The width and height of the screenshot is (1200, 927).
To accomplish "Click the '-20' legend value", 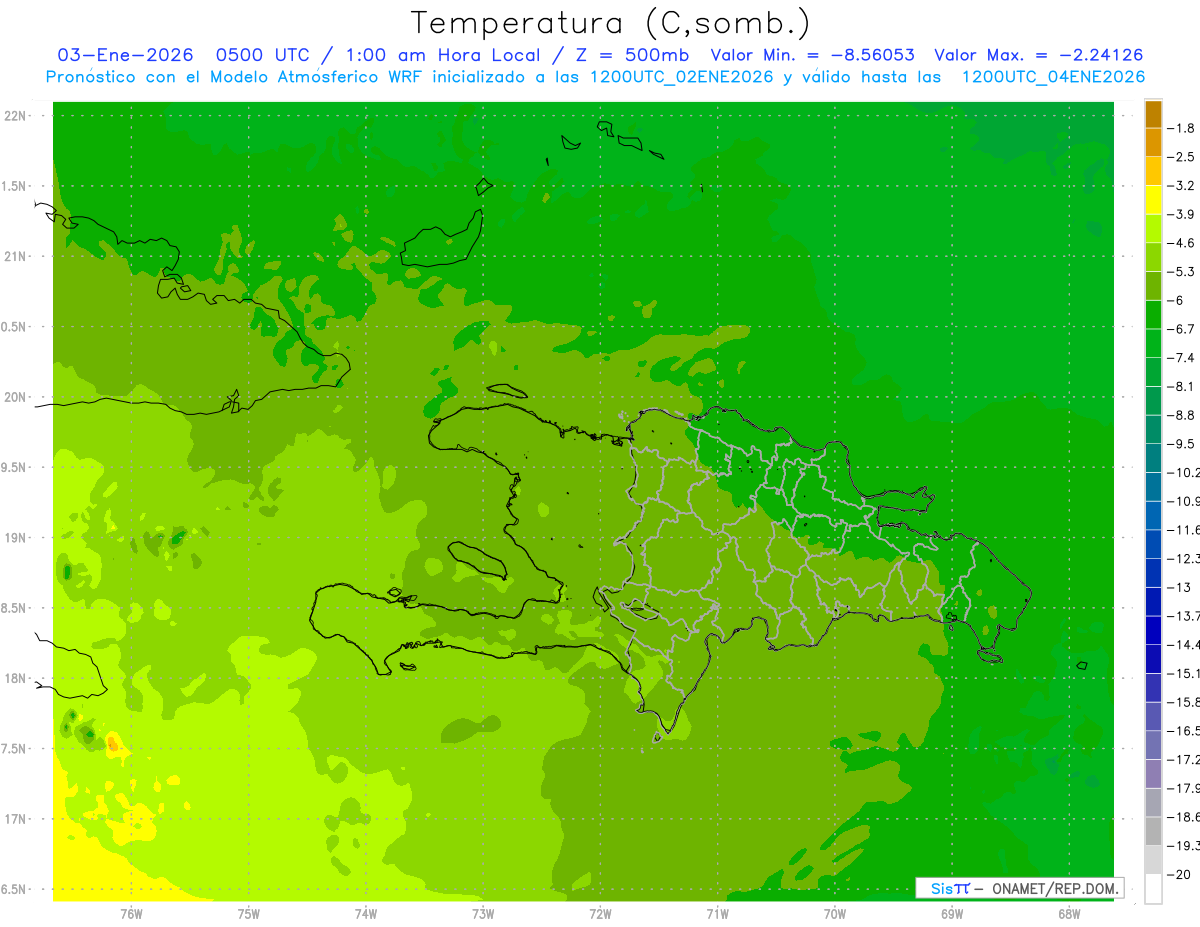I will click(1181, 874).
